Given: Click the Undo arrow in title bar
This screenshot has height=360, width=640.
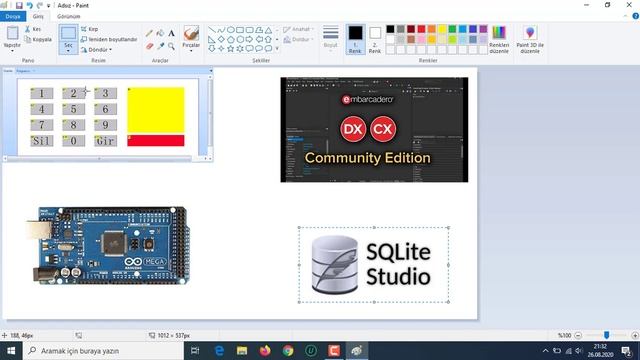Looking at the screenshot, I should coord(29,5).
